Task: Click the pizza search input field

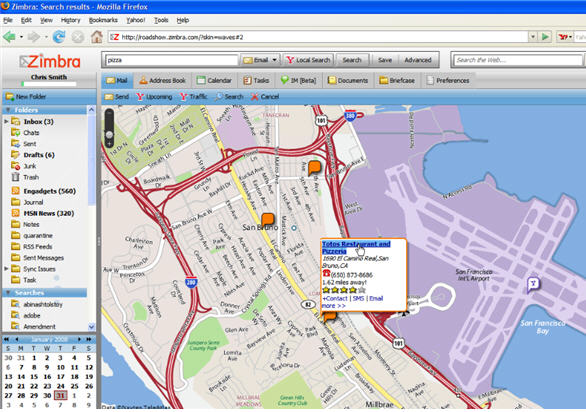Action: point(172,60)
